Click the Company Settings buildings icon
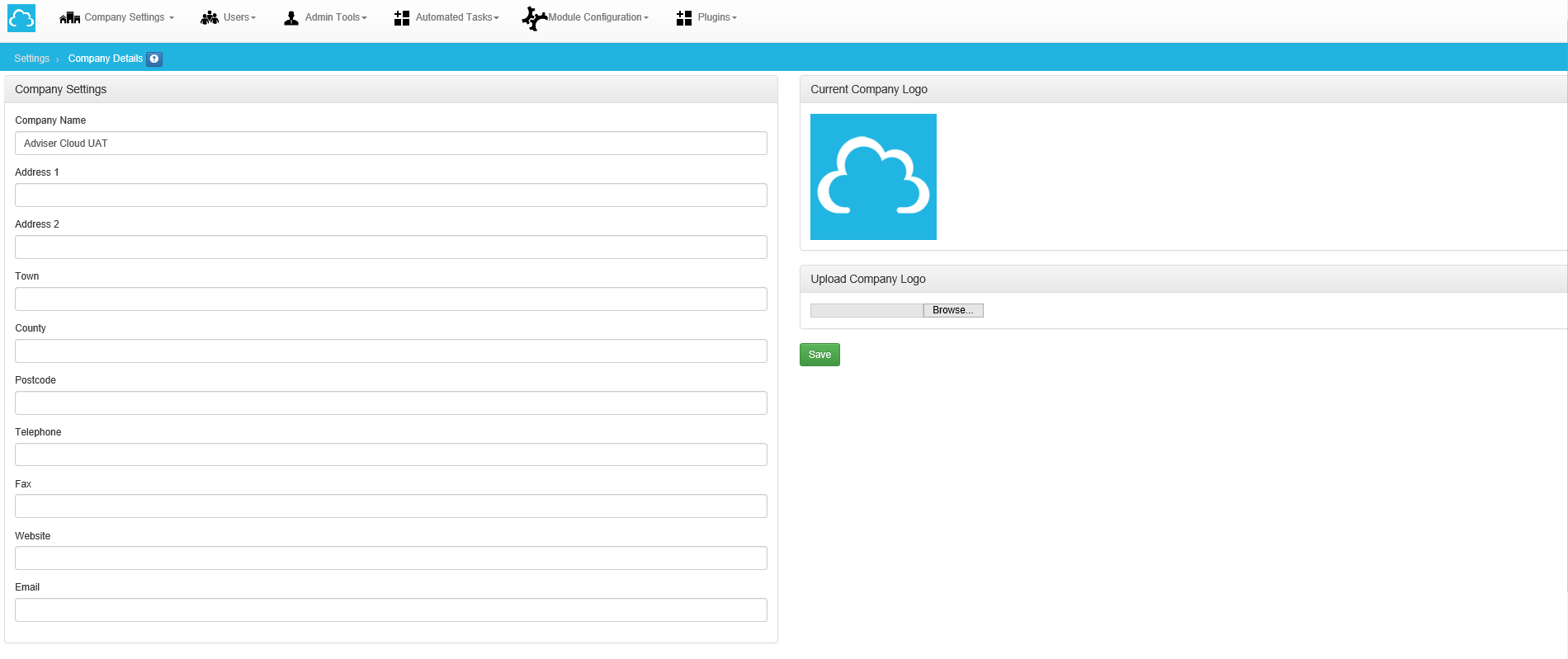1568x659 pixels. (x=70, y=18)
